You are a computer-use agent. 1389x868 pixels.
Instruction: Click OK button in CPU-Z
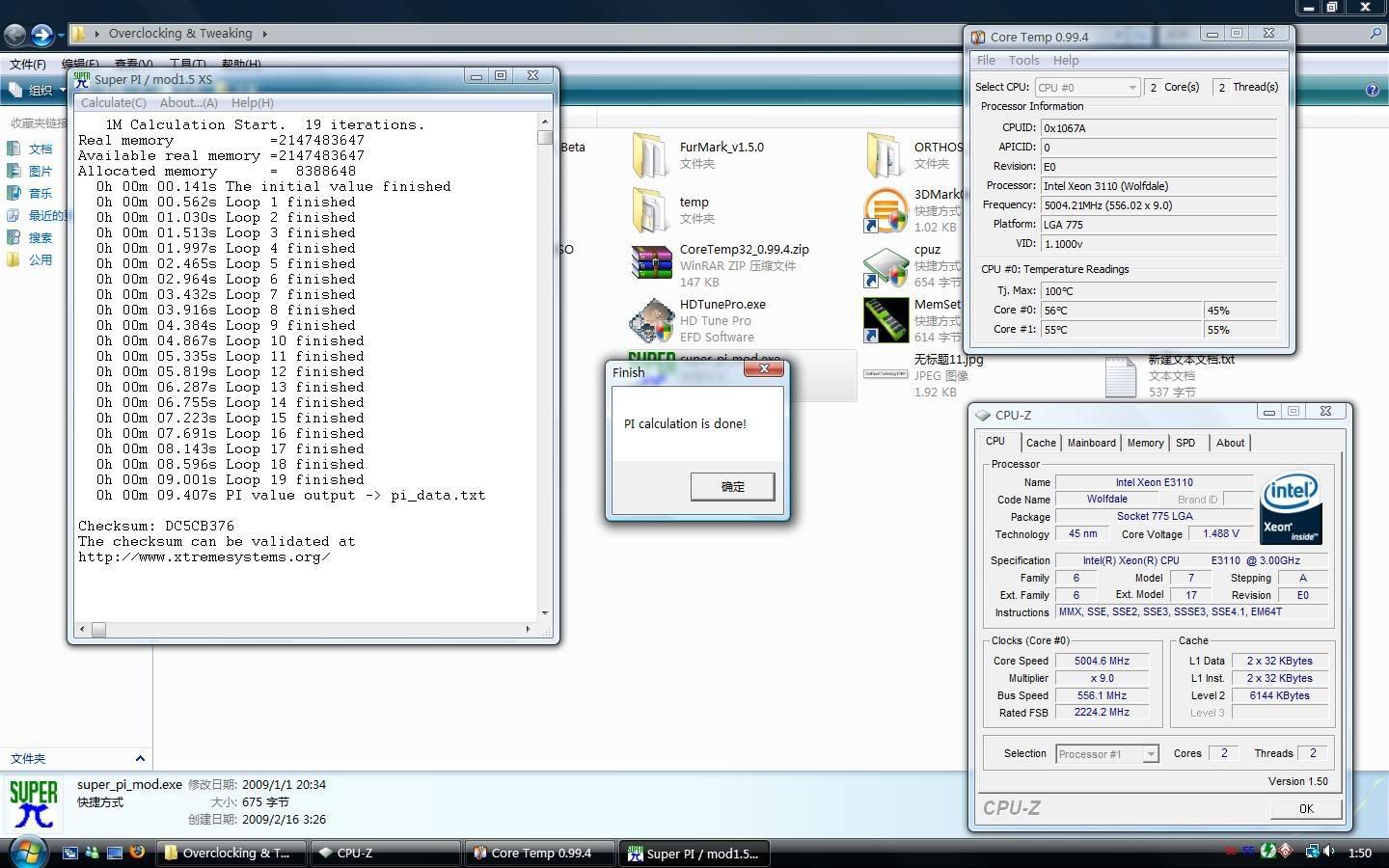tap(1306, 808)
